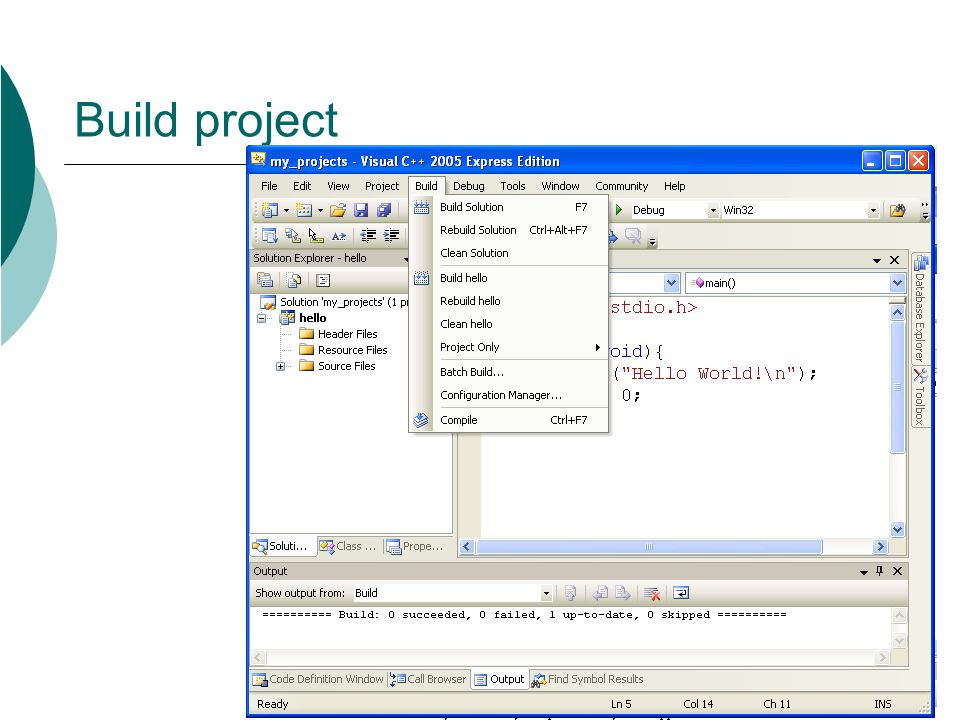Open the Add New Item dropdown arrow
This screenshot has width=960, height=720.
coord(320,210)
